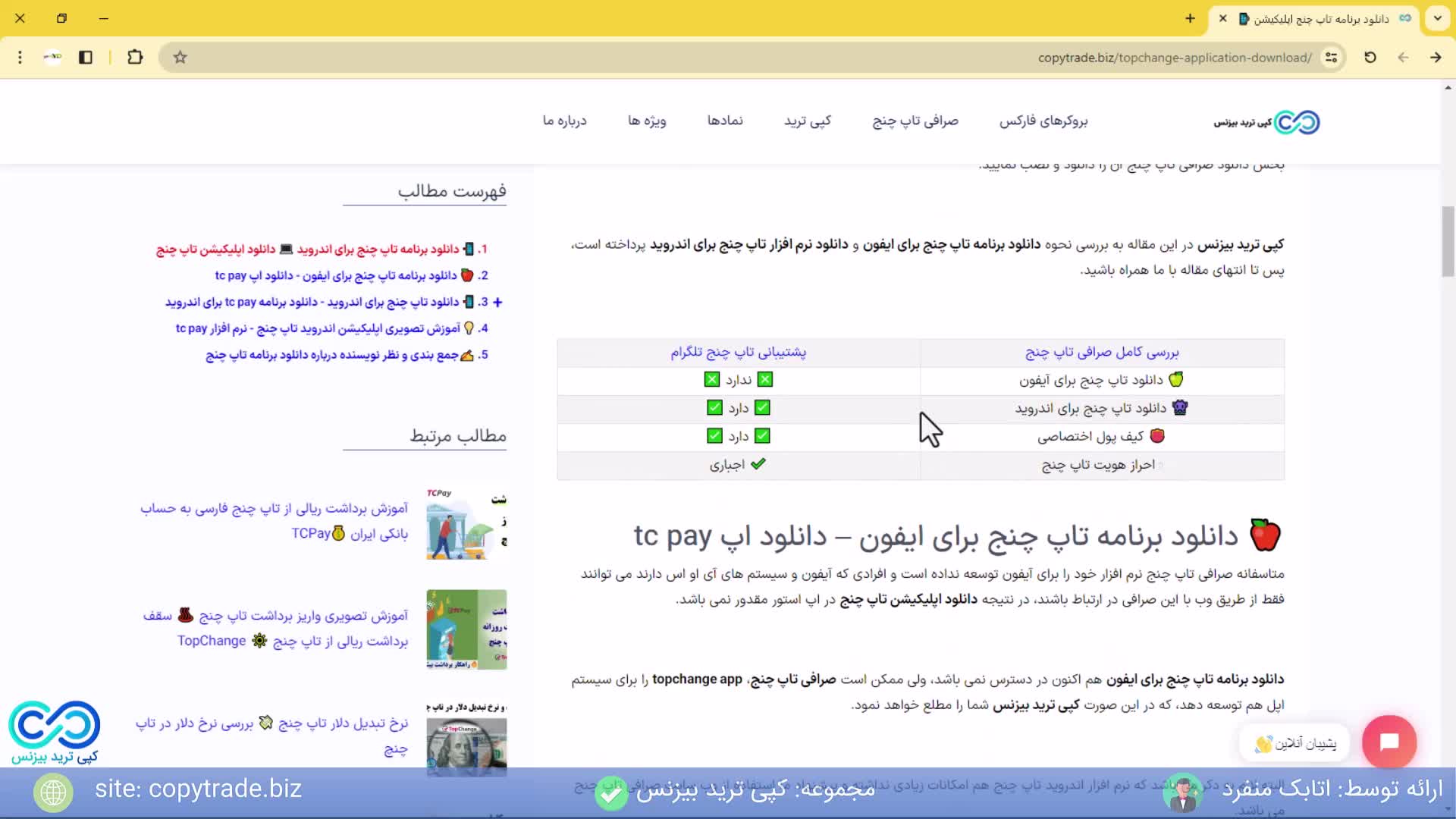Open the کپی ترید menu item
The image size is (1456, 819).
point(807,121)
